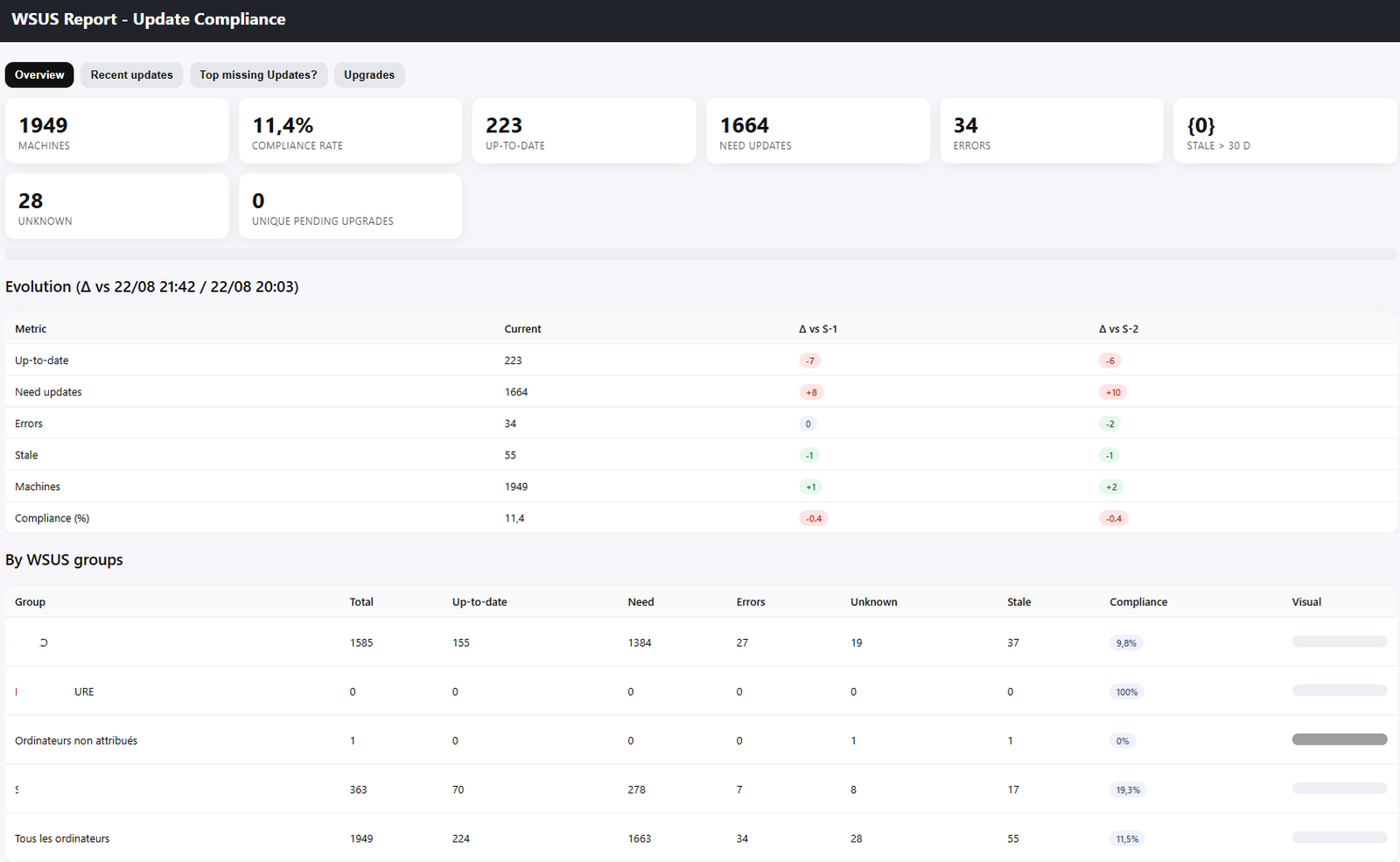The height and width of the screenshot is (862, 1400).
Task: Select the 28 Unknown card
Action: tap(116, 207)
